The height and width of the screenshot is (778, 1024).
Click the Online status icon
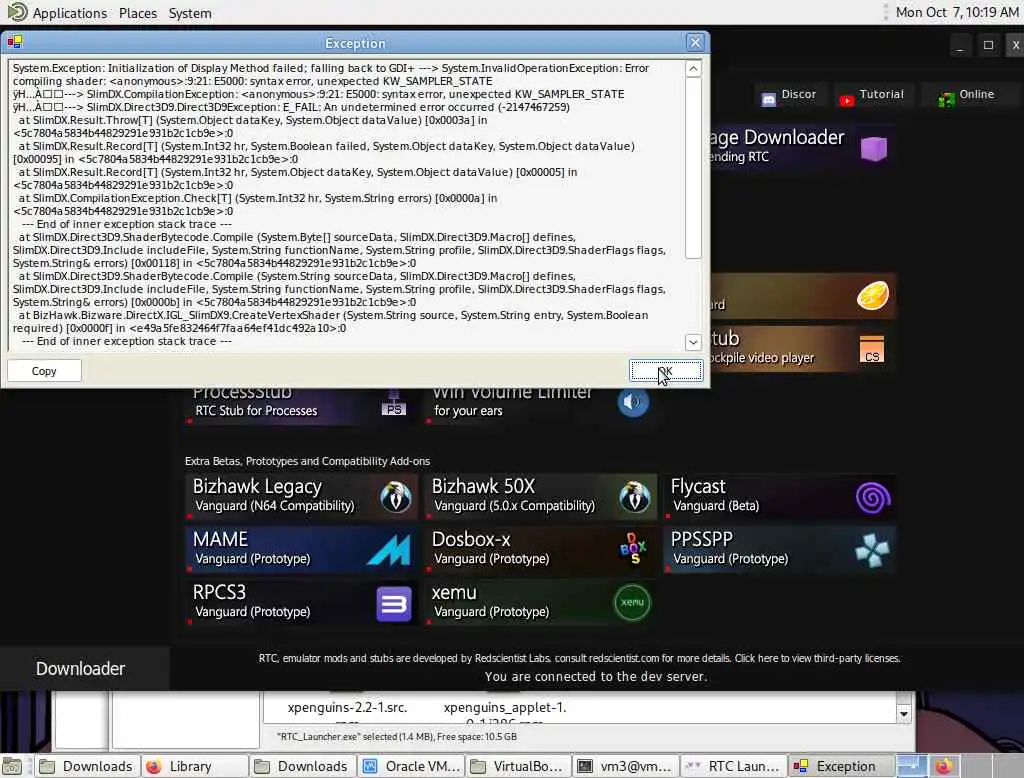pyautogui.click(x=946, y=100)
